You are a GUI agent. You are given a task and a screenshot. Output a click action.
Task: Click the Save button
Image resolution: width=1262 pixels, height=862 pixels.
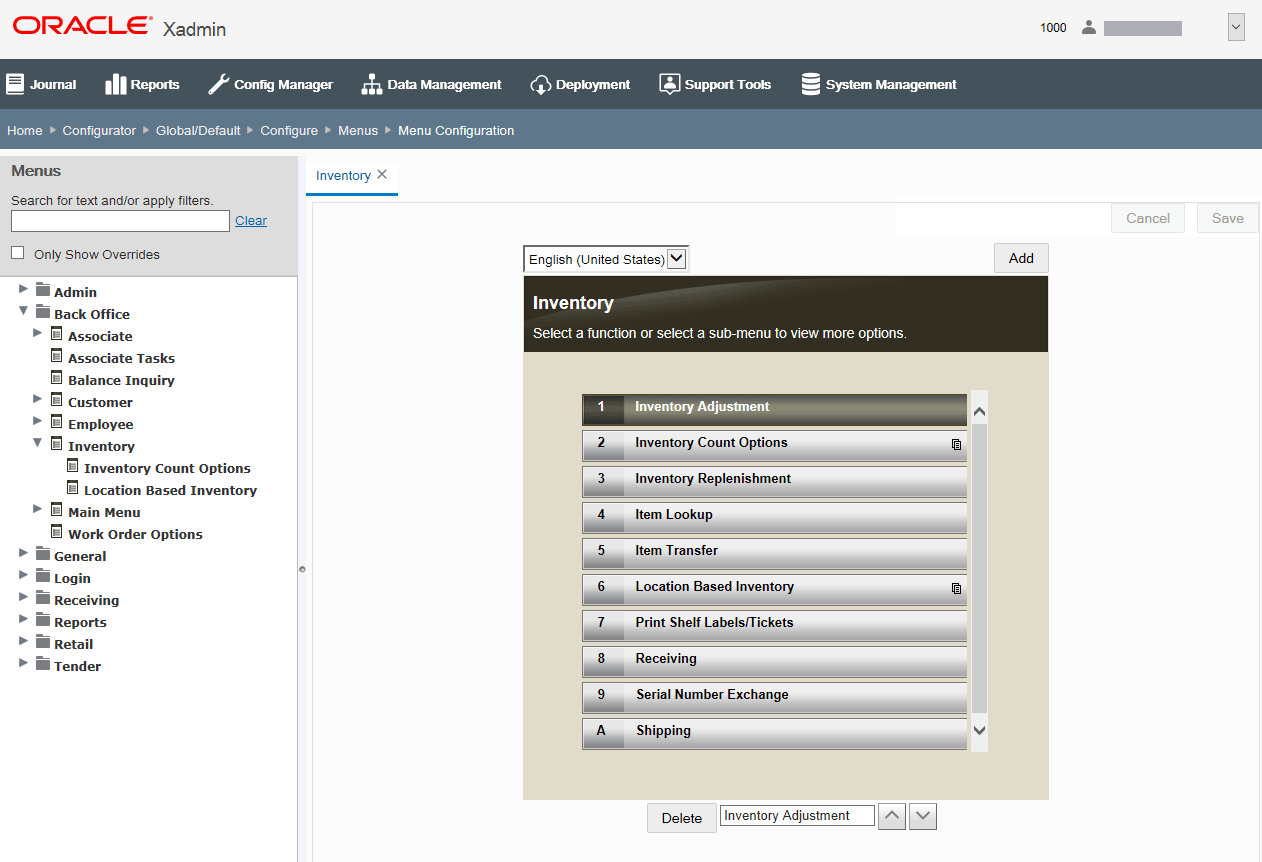(1228, 218)
